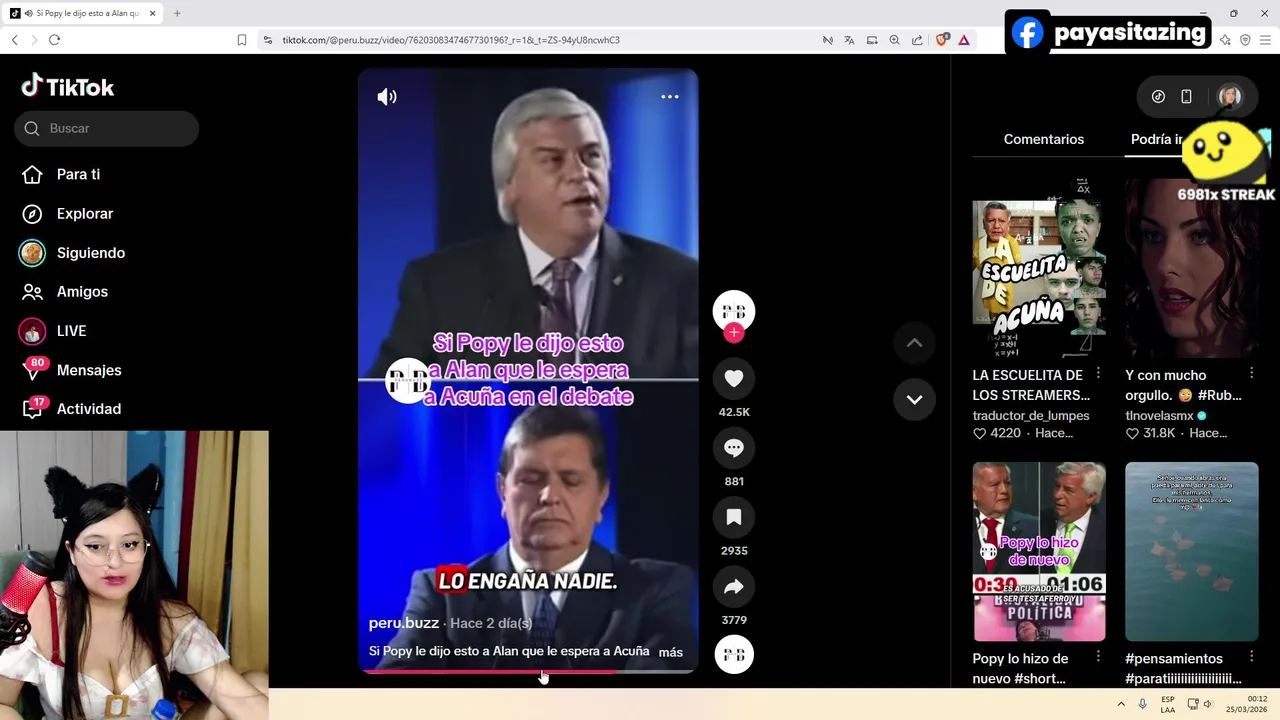Open the #pensamientos ocean video thumbnail
1280x720 pixels.
1192,551
